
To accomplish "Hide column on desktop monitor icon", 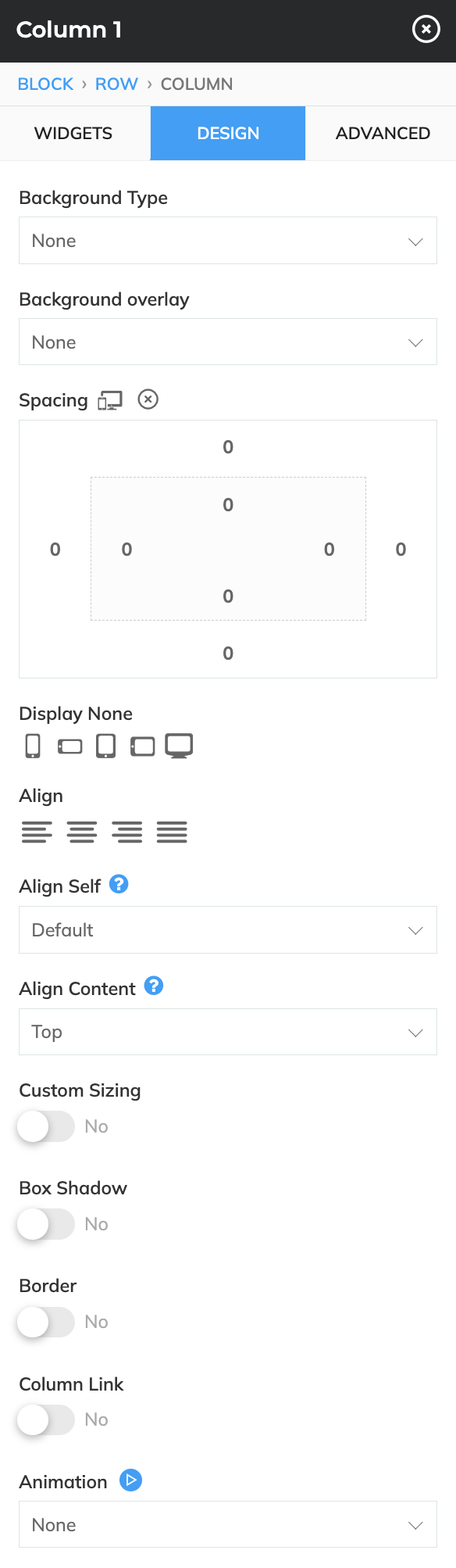I will (x=179, y=746).
